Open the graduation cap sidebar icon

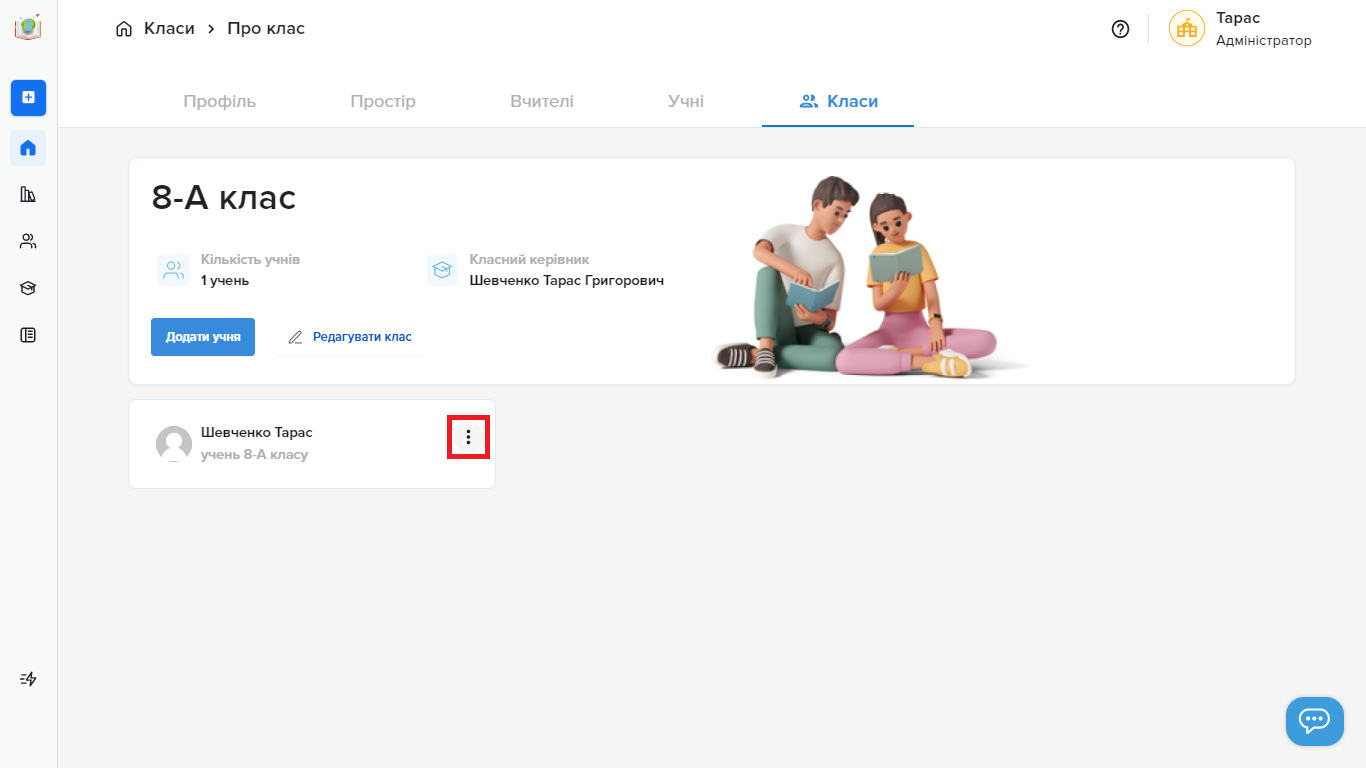28,288
